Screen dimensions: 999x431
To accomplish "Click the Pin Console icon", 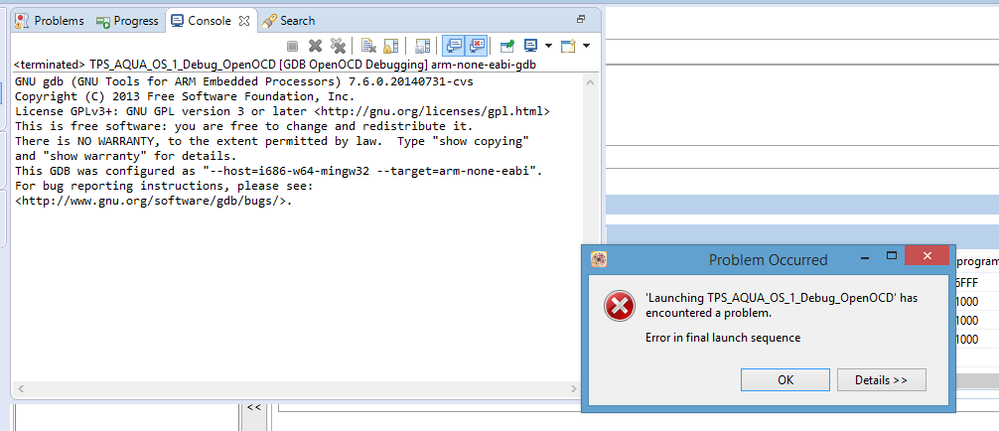I will coord(508,46).
